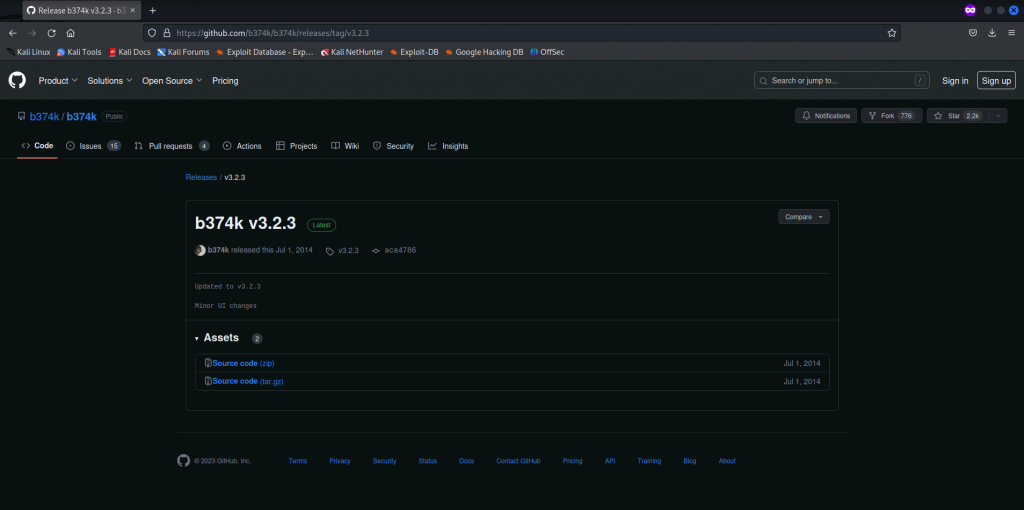Open the Pull requests tab
The image size is (1024, 510).
(x=172, y=146)
